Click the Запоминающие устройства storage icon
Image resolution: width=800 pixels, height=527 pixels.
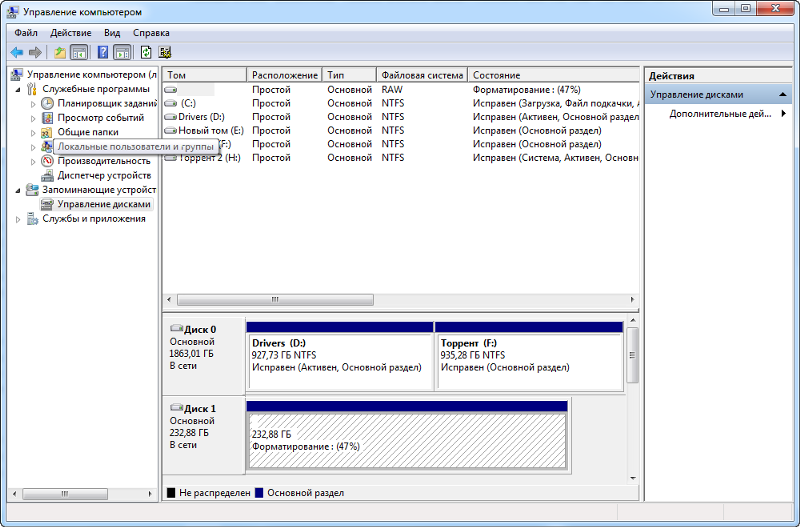point(32,189)
